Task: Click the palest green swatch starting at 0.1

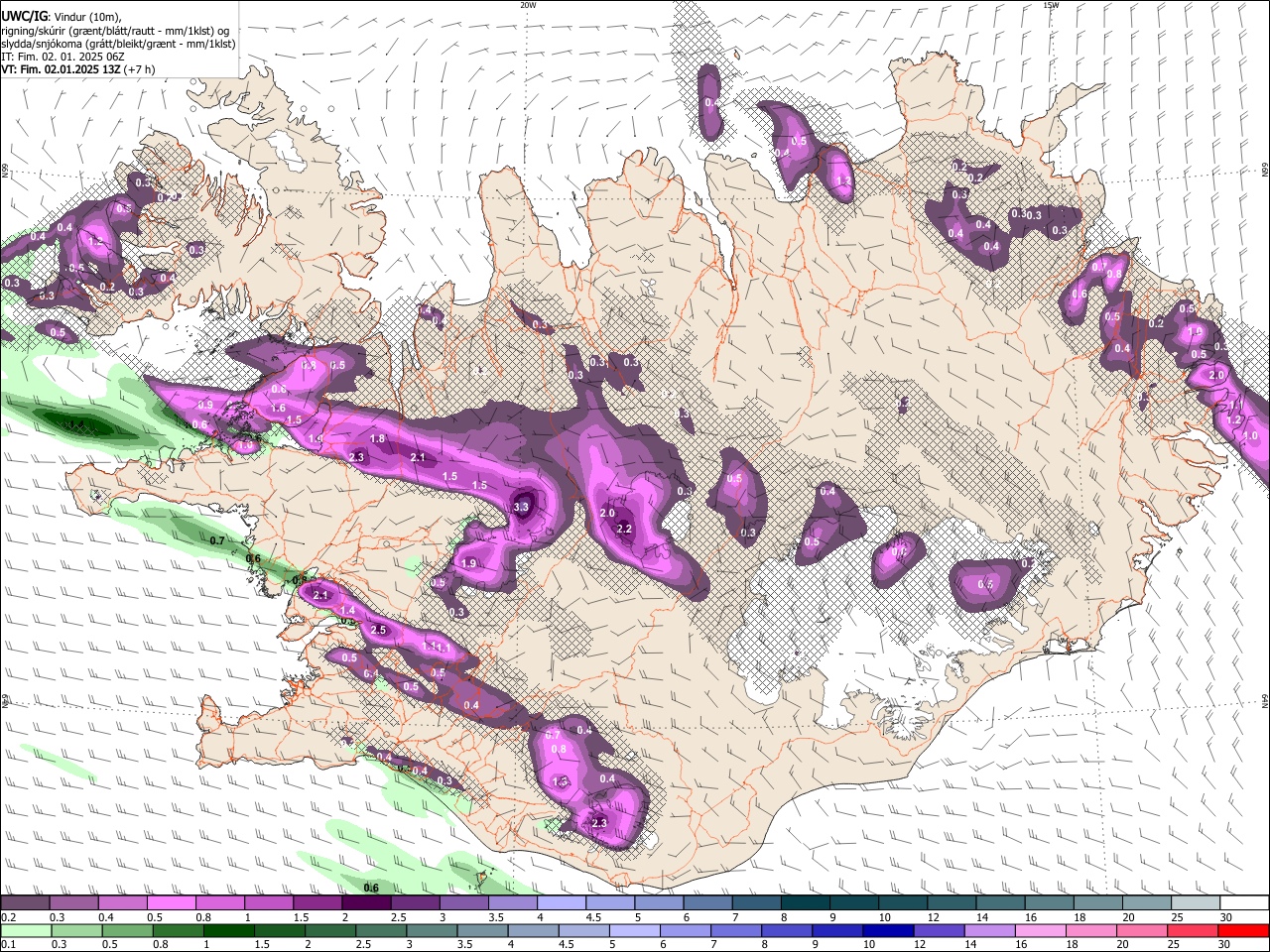Action: coord(26,930)
